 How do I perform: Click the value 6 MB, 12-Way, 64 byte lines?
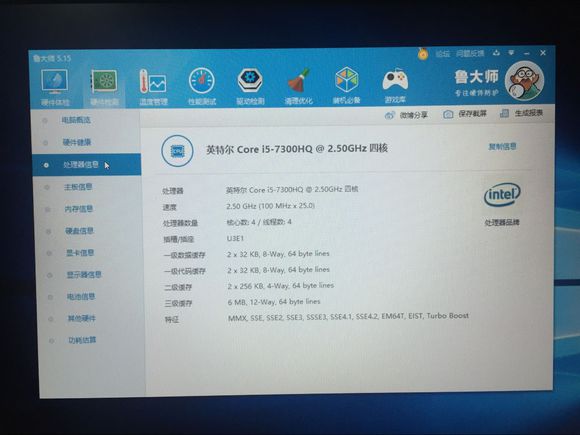pyautogui.click(x=274, y=302)
